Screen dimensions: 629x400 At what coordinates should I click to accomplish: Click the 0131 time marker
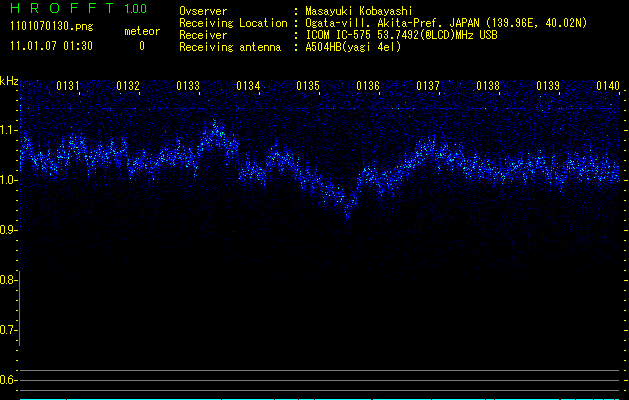68,87
